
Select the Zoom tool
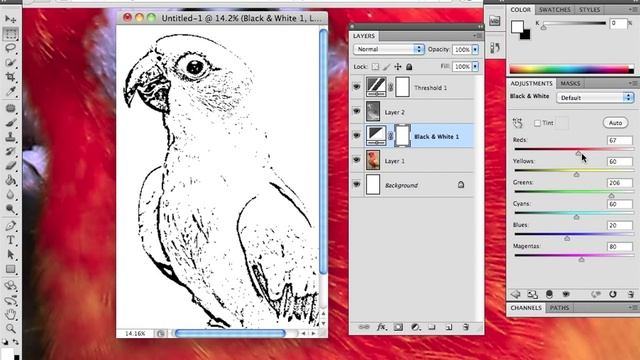11,328
